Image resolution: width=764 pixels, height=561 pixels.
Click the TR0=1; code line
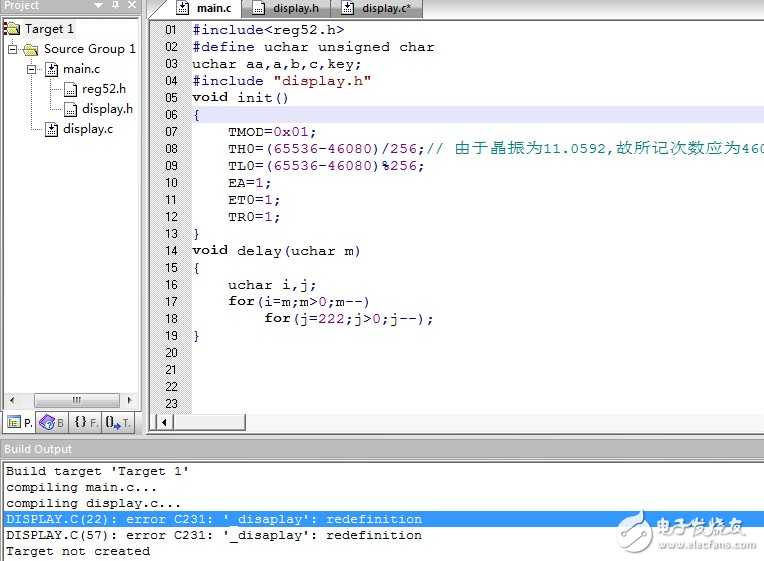[x=254, y=217]
